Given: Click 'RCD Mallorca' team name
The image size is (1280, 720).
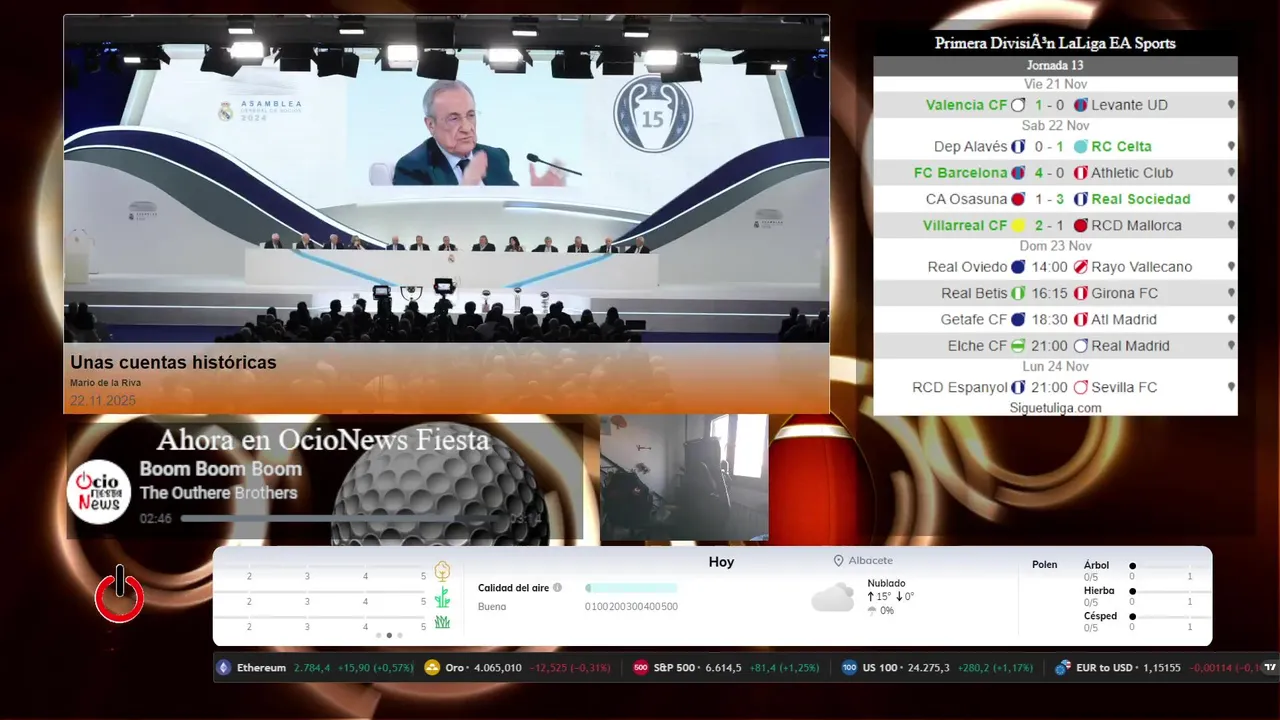Looking at the screenshot, I should pyautogui.click(x=1137, y=225).
